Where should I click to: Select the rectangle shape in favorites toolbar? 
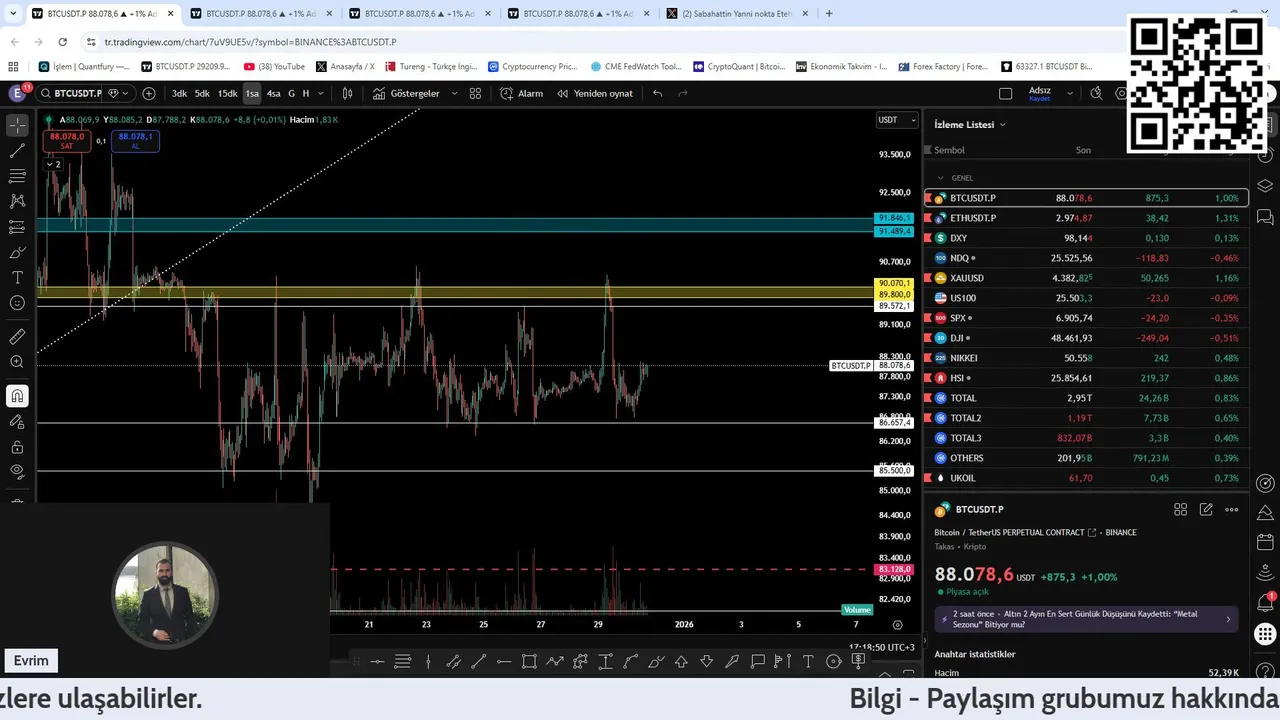(529, 661)
